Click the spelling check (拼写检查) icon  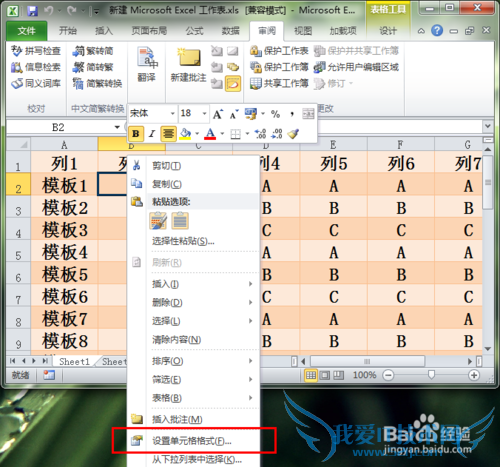coord(36,51)
